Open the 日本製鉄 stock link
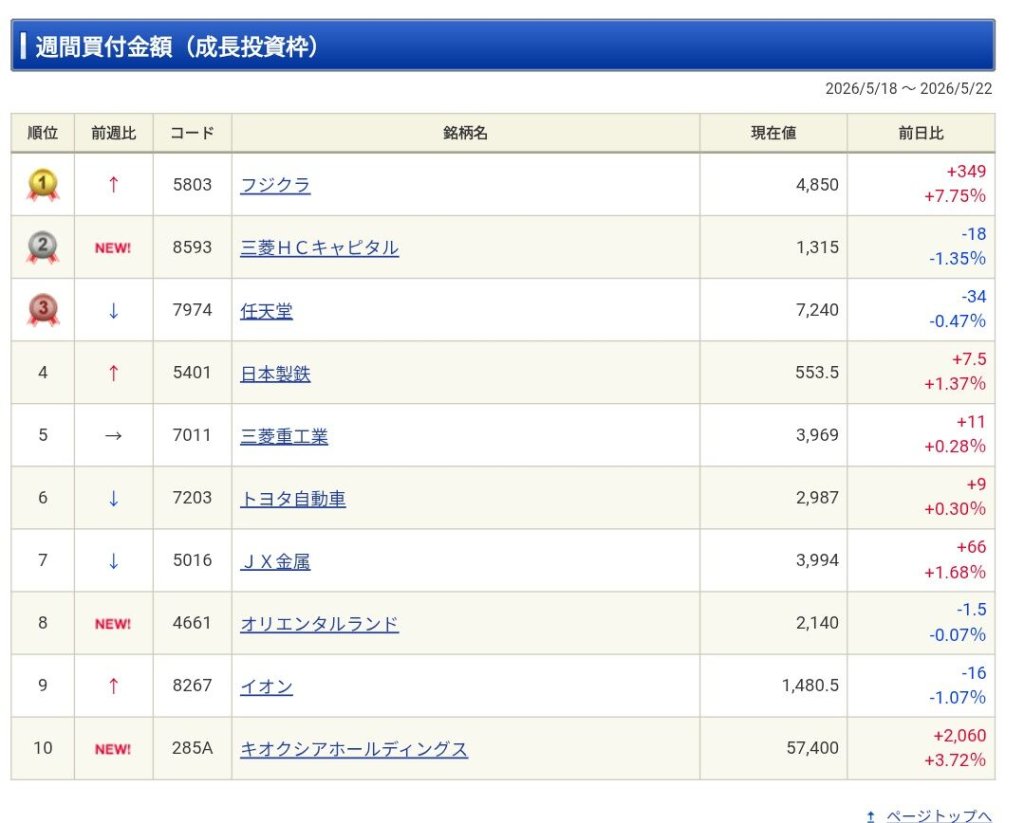This screenshot has width=1024, height=823. coord(275,374)
